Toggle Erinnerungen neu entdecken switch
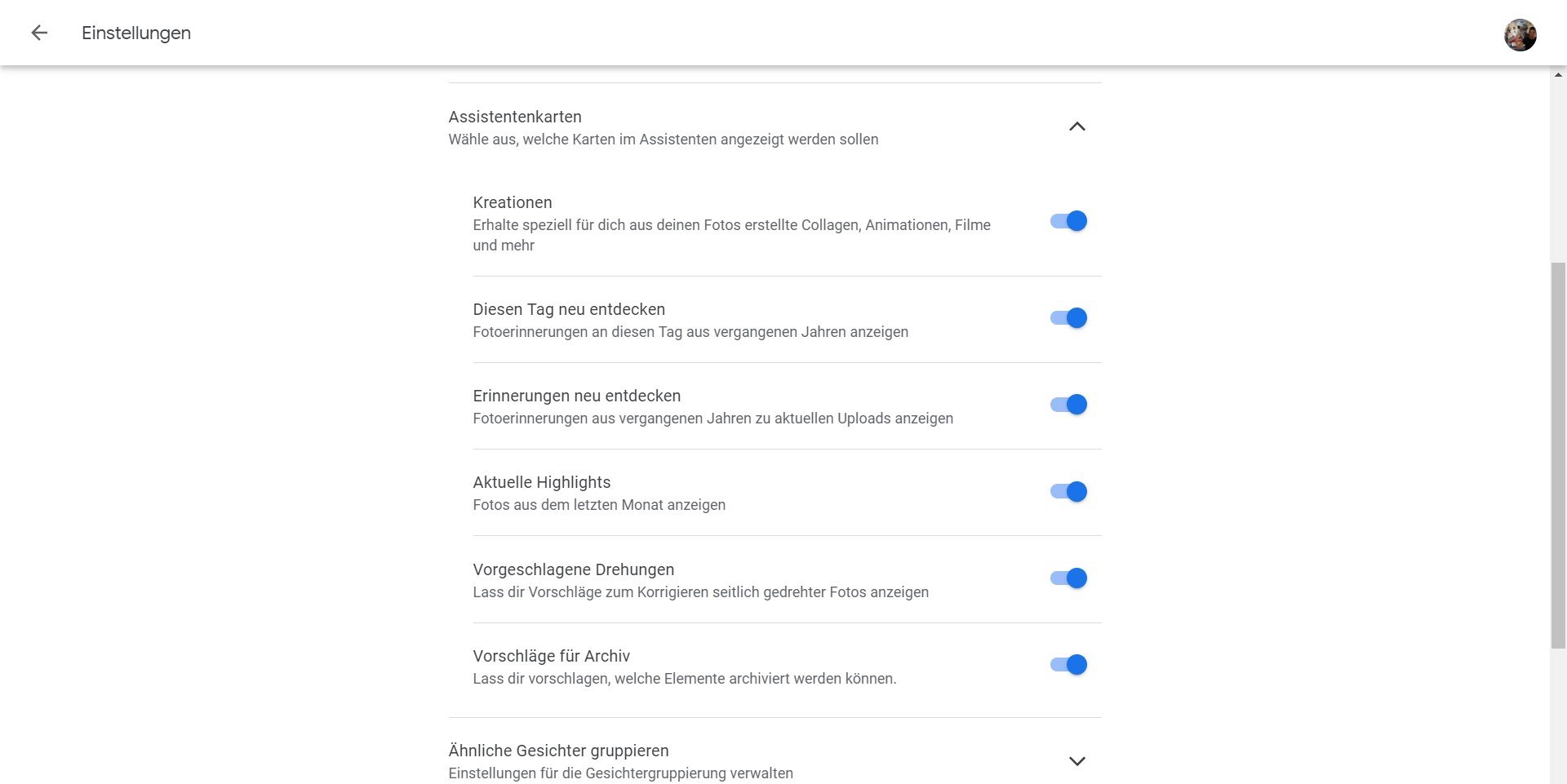Screen dimensions: 1567x784 pyautogui.click(x=1068, y=405)
